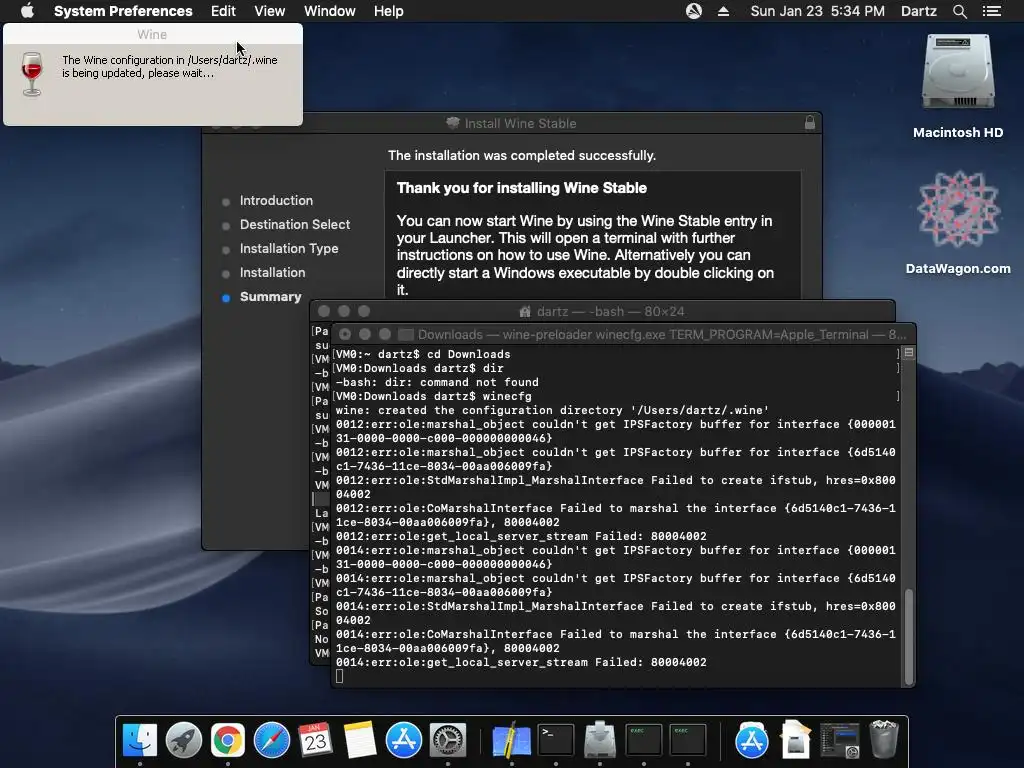This screenshot has height=768, width=1024.
Task: Open the Help menu
Action: [x=389, y=11]
